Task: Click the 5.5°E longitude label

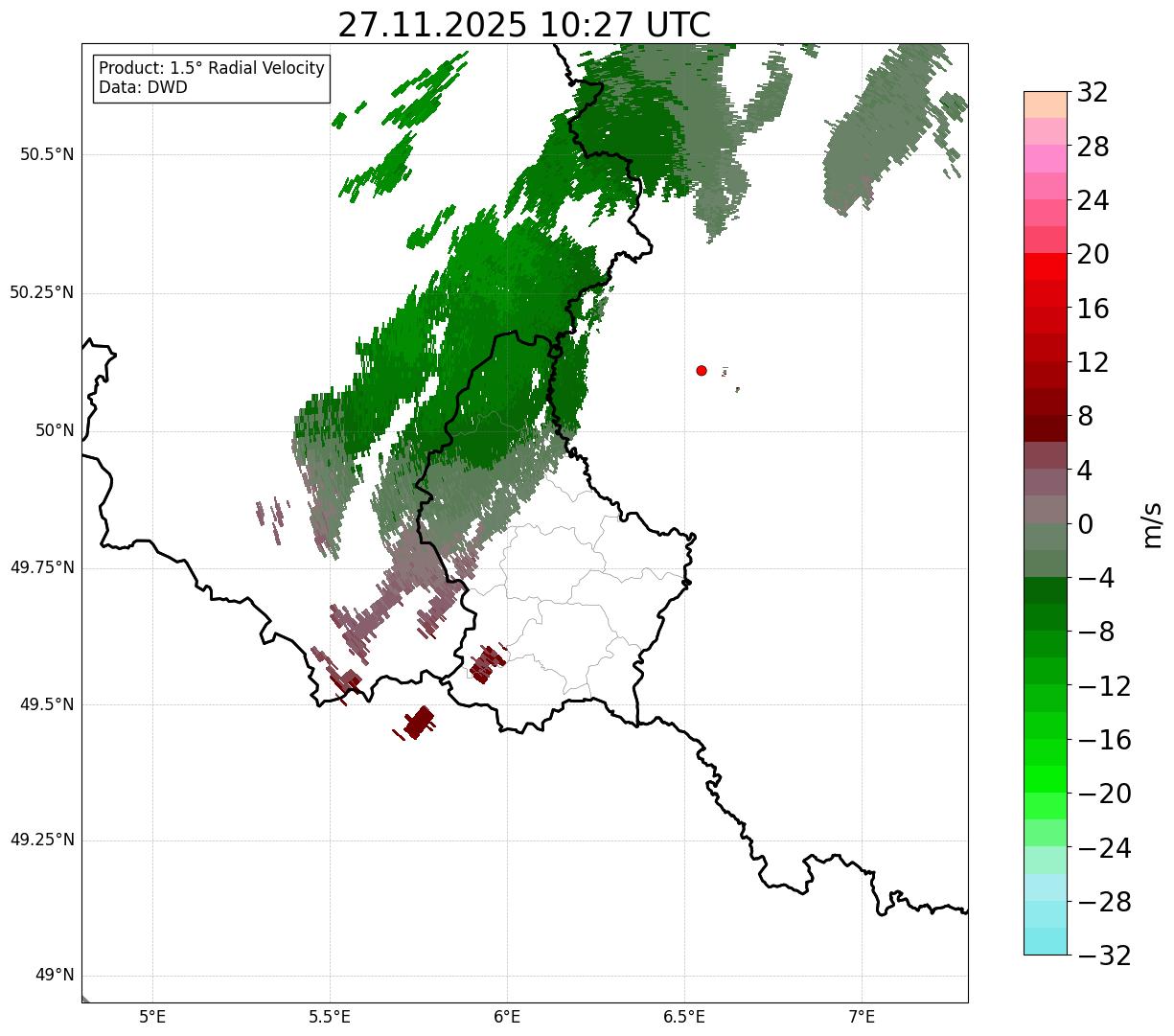Action: click(x=330, y=1017)
